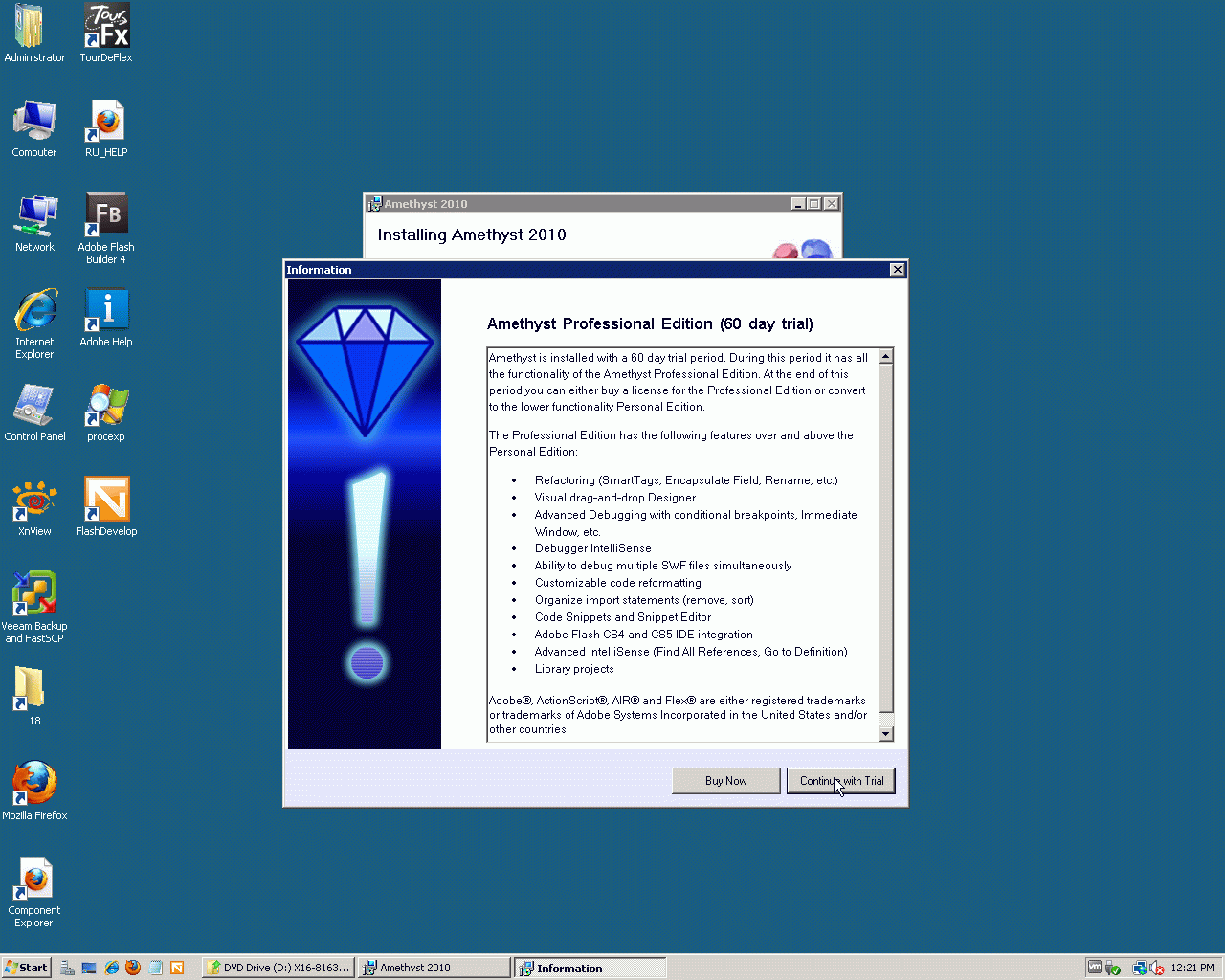This screenshot has width=1225, height=980.
Task: Select the Veeam Backup and FastSCP icon
Action: coord(34,608)
